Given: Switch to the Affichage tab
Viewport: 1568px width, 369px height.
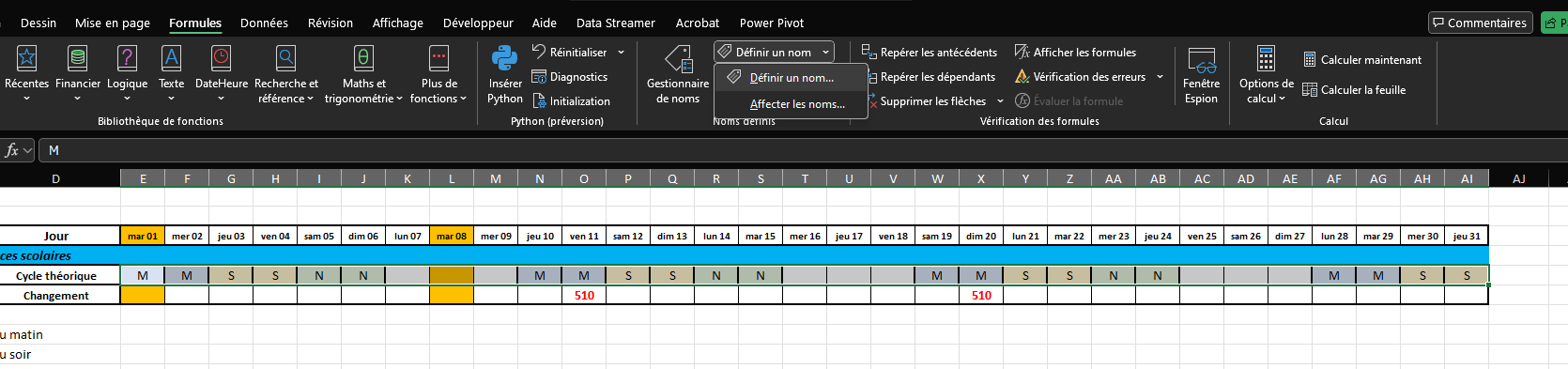Looking at the screenshot, I should point(398,23).
